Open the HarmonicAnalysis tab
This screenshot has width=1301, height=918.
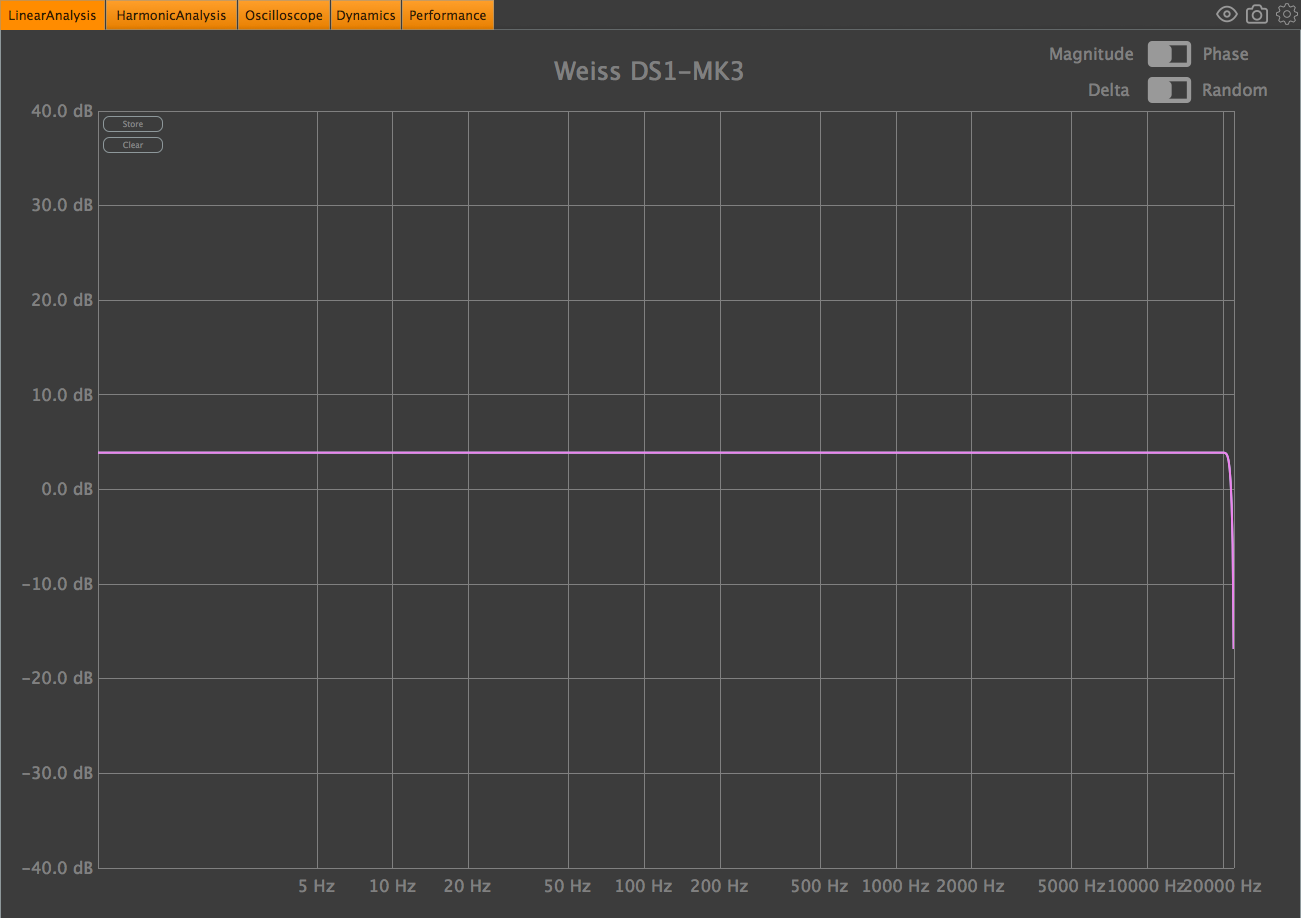(x=171, y=15)
